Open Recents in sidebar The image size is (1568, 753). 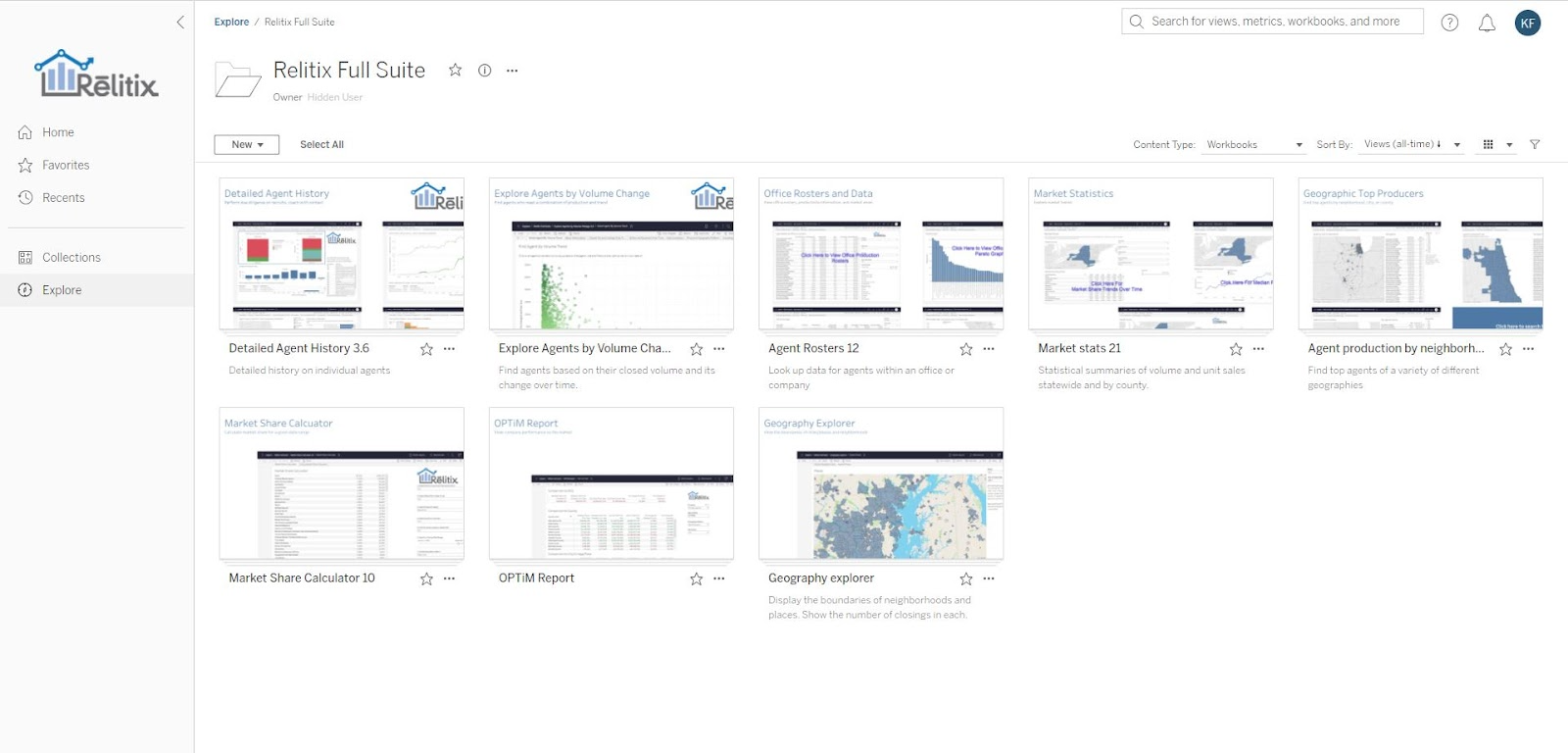[x=64, y=197]
